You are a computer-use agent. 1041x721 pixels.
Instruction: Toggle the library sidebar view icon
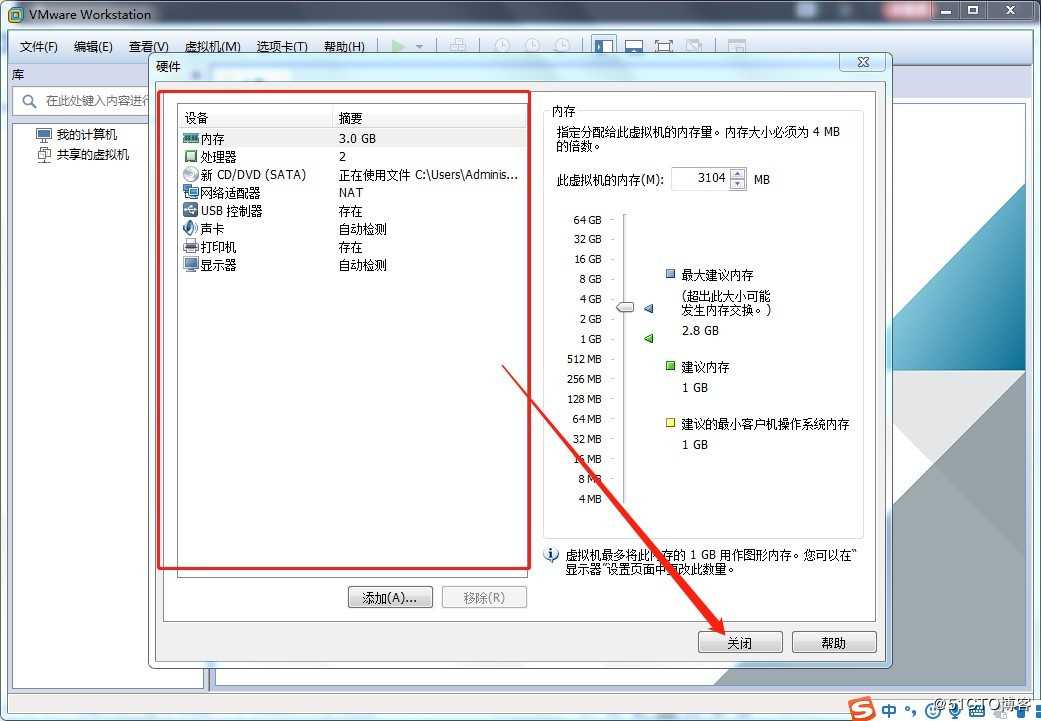(x=604, y=45)
